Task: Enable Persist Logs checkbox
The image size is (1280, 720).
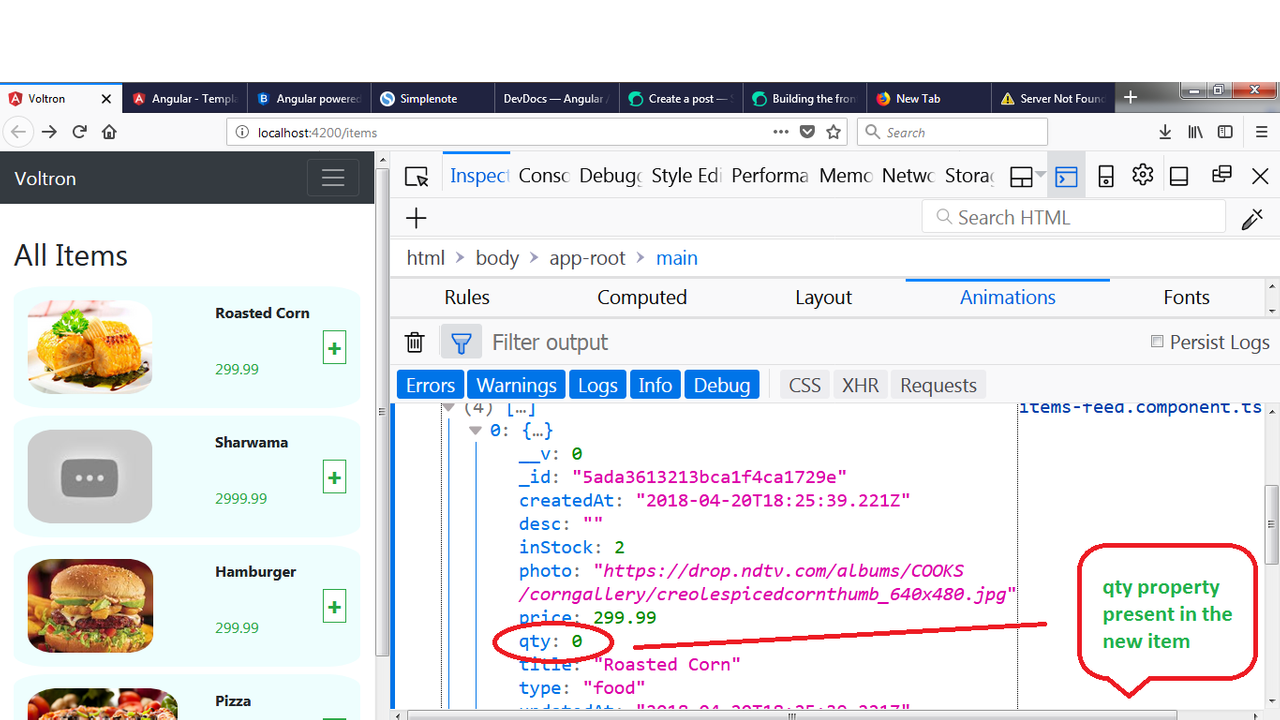Action: (1157, 341)
